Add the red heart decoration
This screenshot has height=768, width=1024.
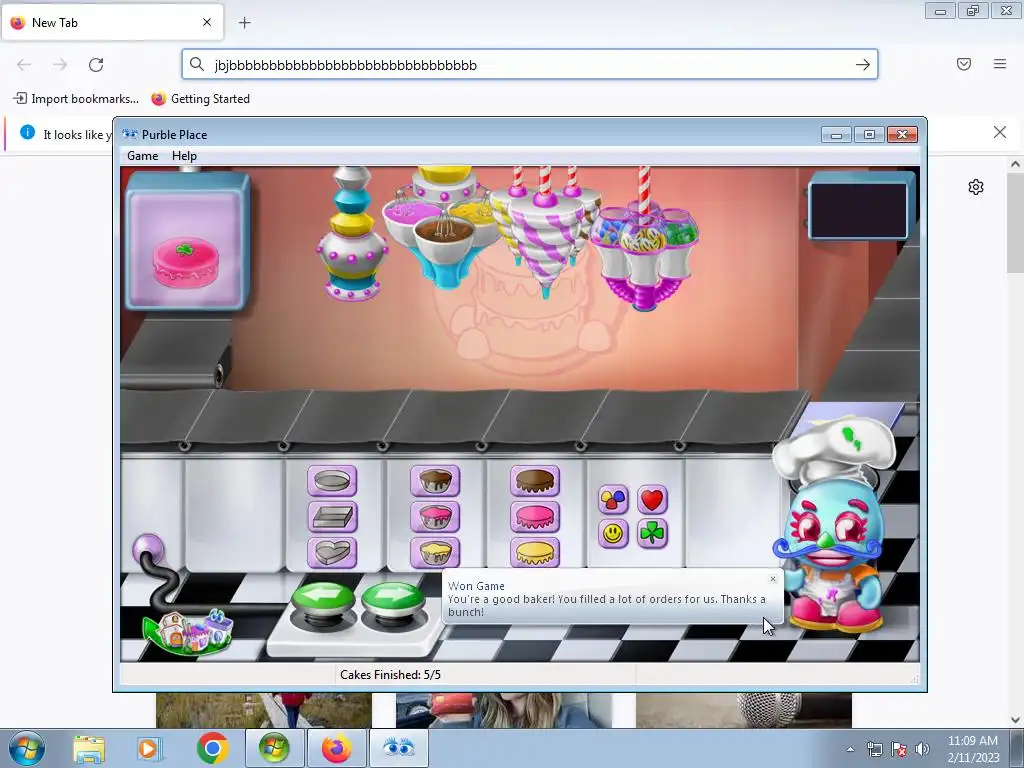tap(652, 500)
